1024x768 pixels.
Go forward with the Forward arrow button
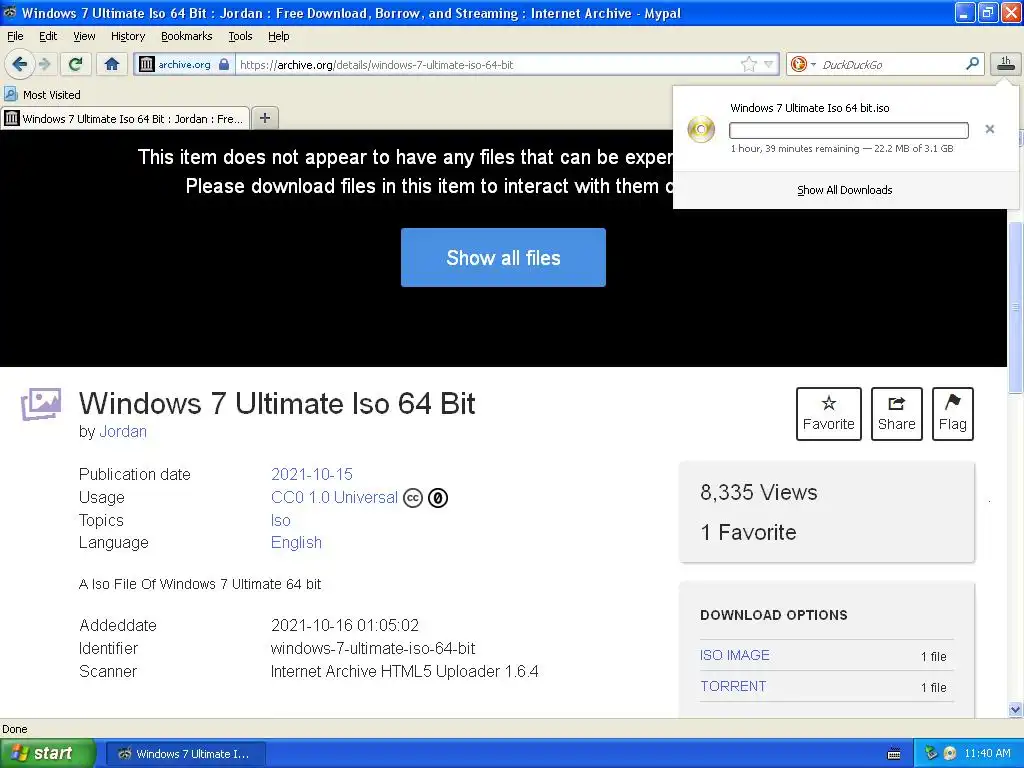(44, 64)
